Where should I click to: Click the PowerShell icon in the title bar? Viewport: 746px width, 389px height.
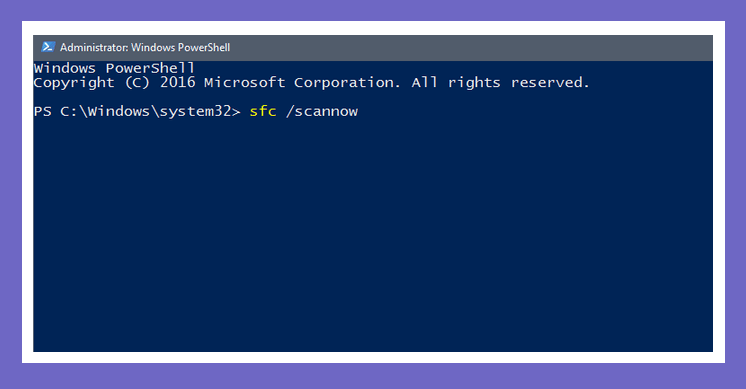pyautogui.click(x=48, y=47)
